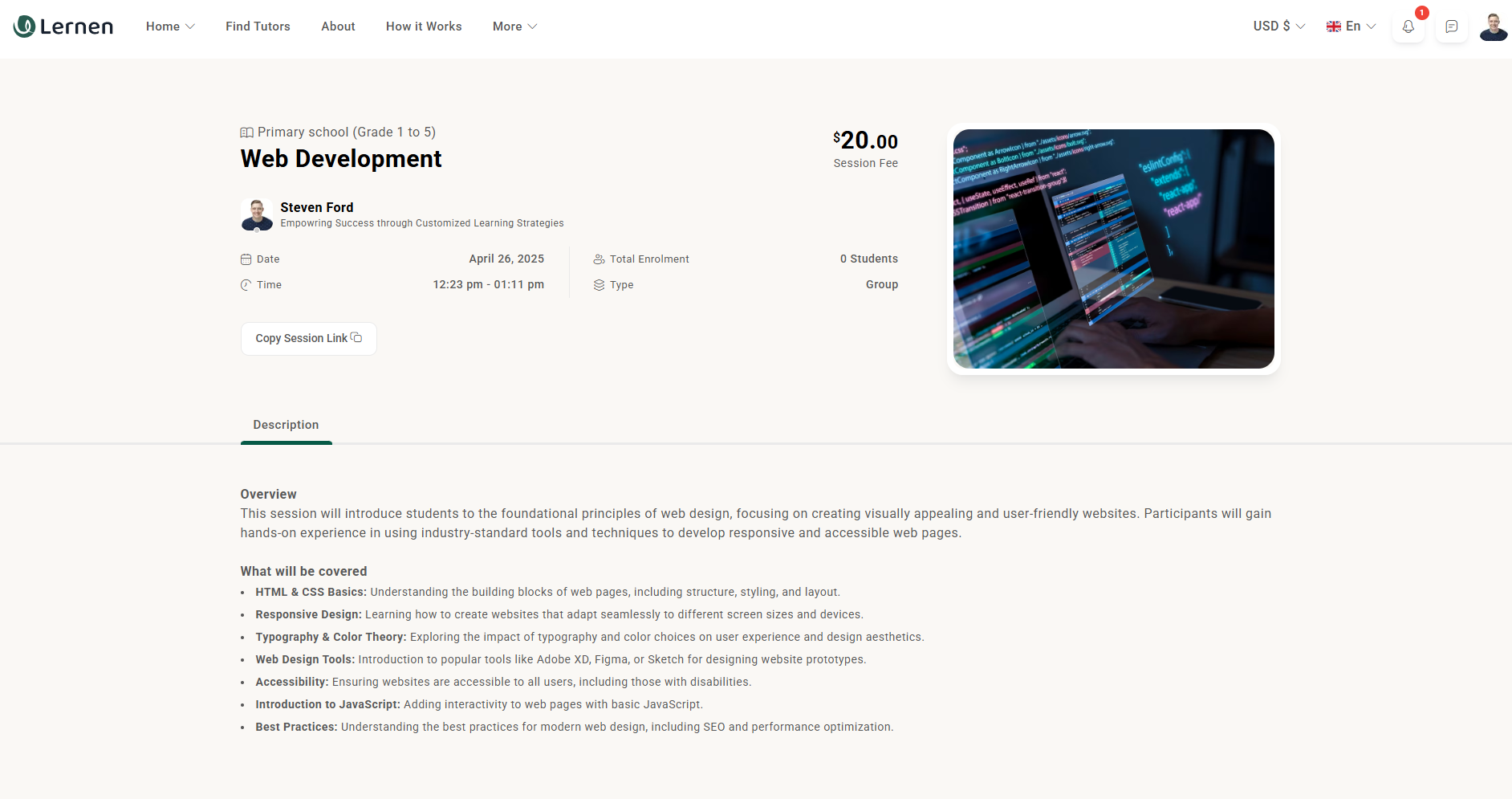Viewport: 1512px width, 799px height.
Task: Expand the Home menu dropdown
Action: [170, 26]
